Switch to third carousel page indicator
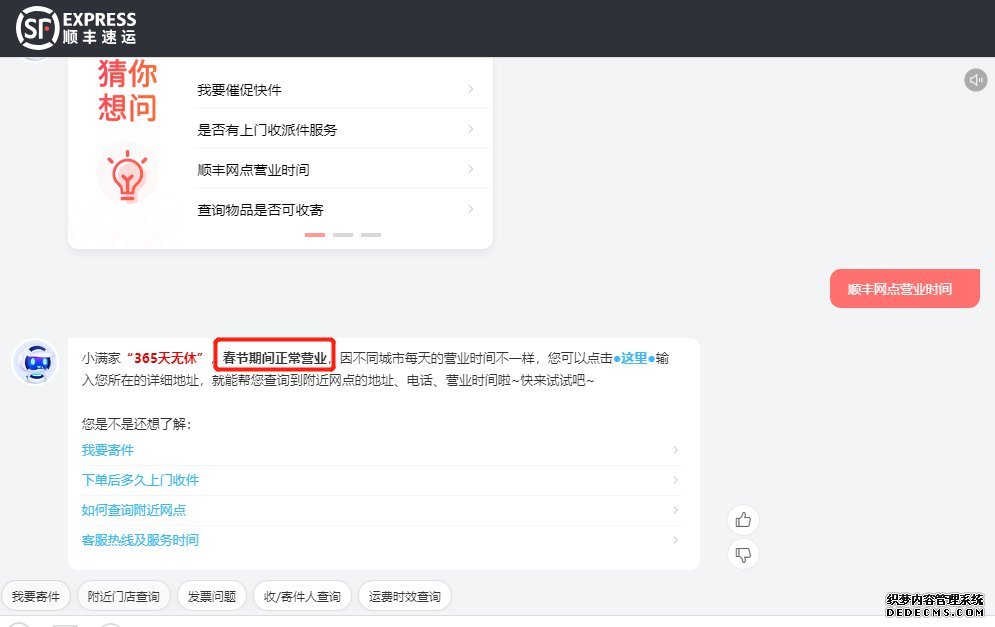Viewport: 995px width, 627px height. [371, 235]
